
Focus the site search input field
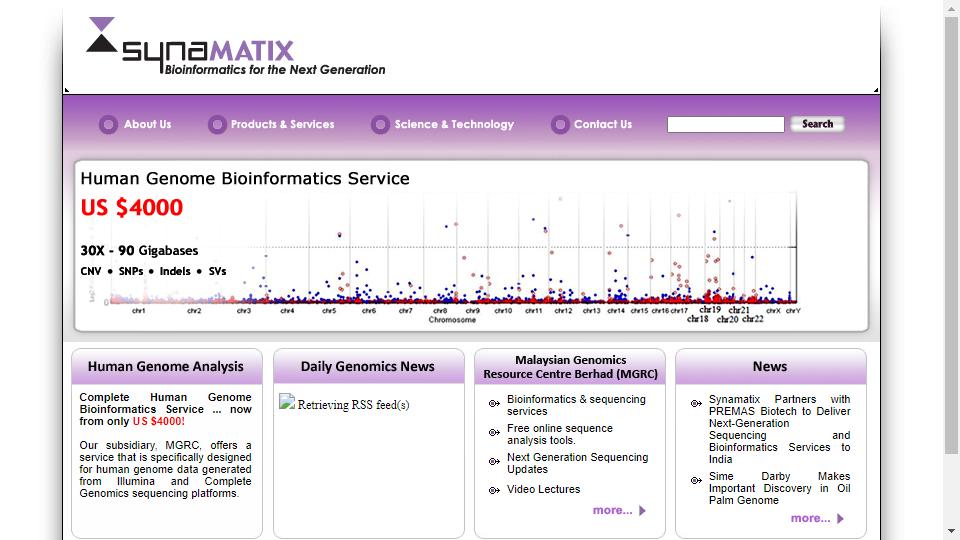[726, 124]
